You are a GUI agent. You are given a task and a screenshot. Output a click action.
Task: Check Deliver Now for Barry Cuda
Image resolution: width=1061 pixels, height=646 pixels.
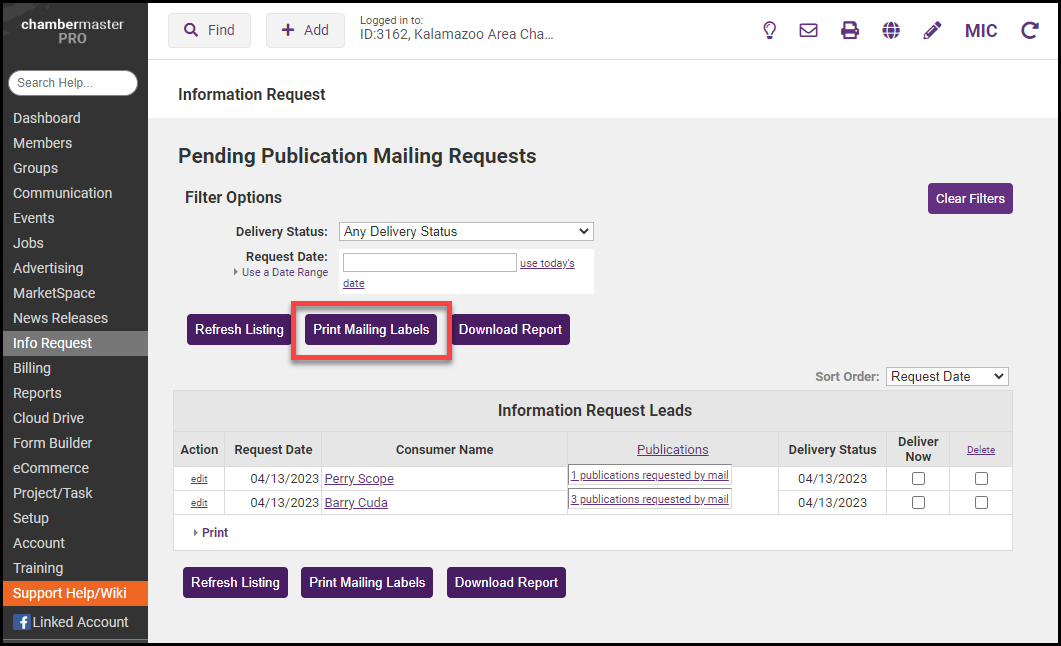coord(918,503)
